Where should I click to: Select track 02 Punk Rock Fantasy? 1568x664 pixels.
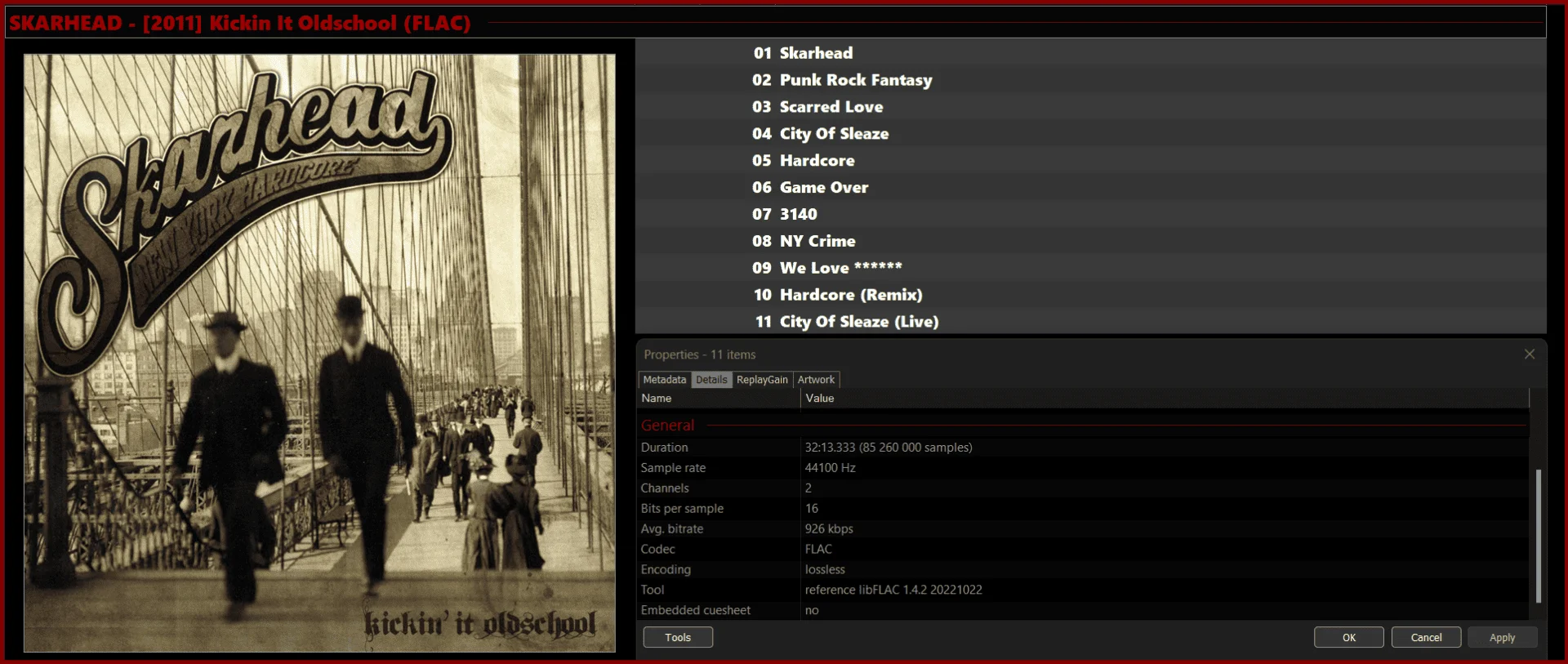tap(1091, 80)
